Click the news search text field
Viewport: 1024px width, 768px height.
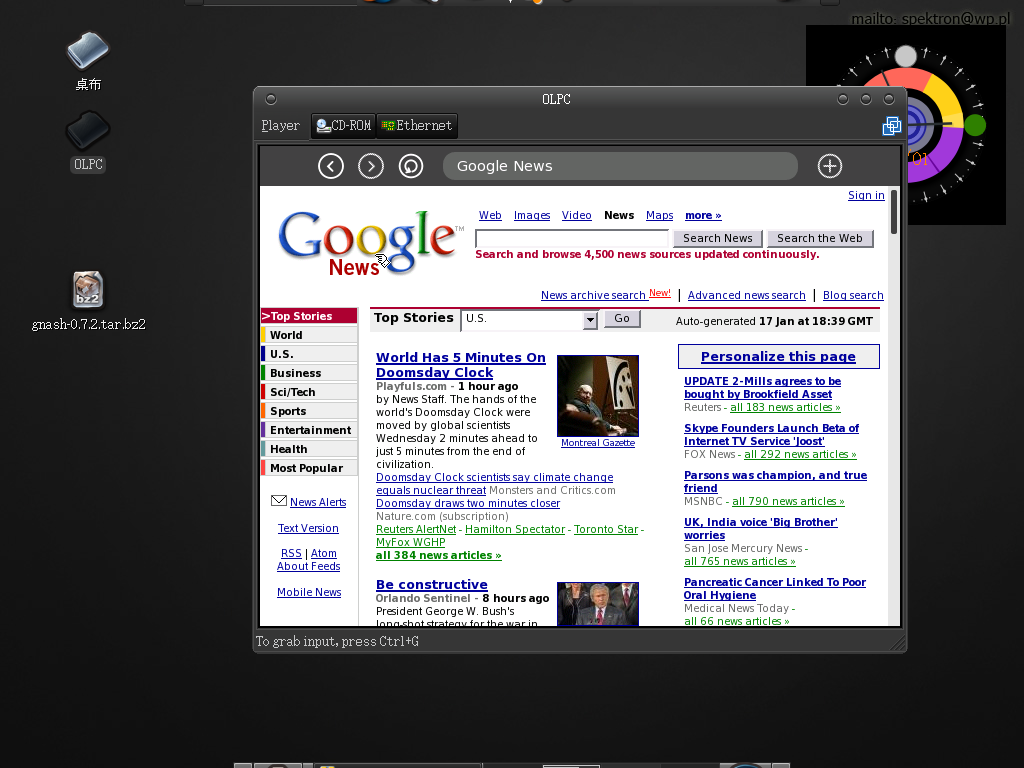572,238
